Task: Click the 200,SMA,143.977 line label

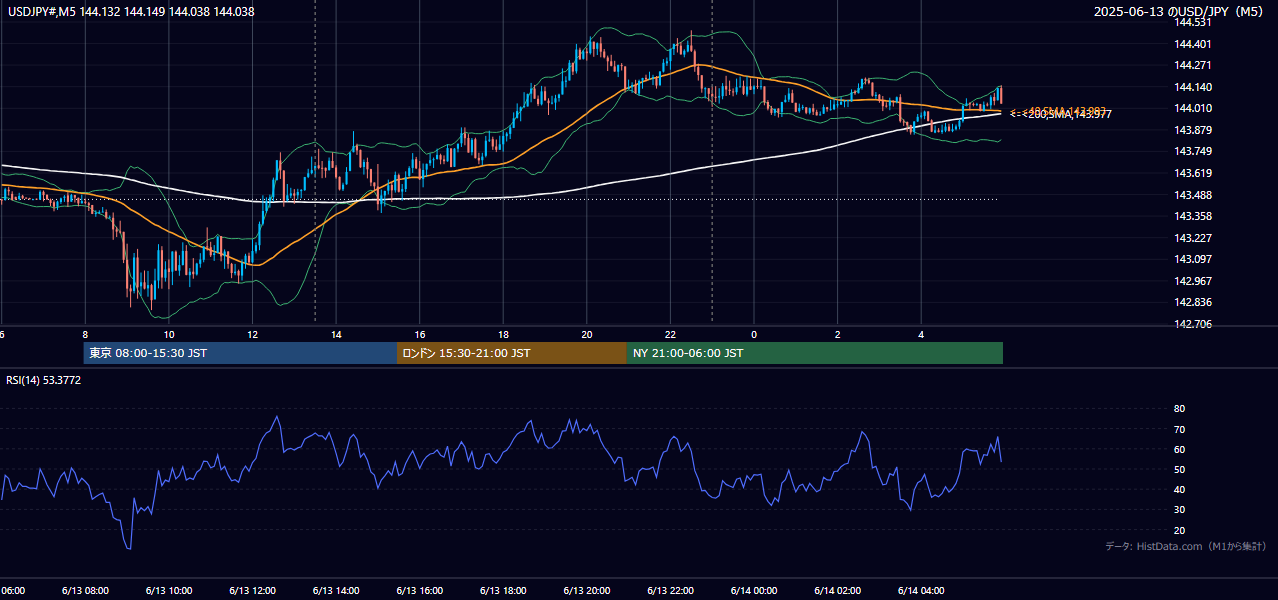Action: (1068, 115)
